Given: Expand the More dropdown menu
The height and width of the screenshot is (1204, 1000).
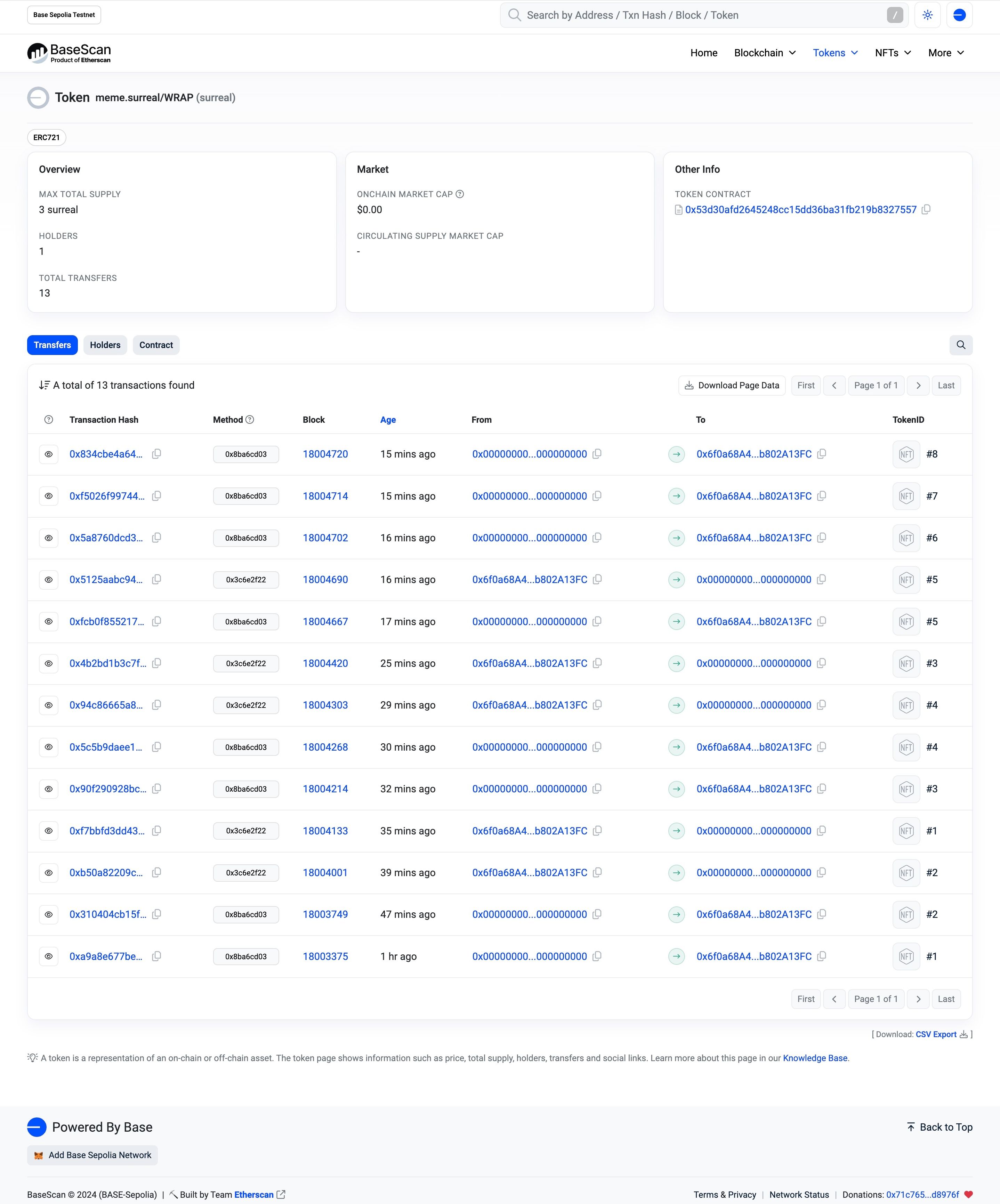Looking at the screenshot, I should click(x=946, y=53).
